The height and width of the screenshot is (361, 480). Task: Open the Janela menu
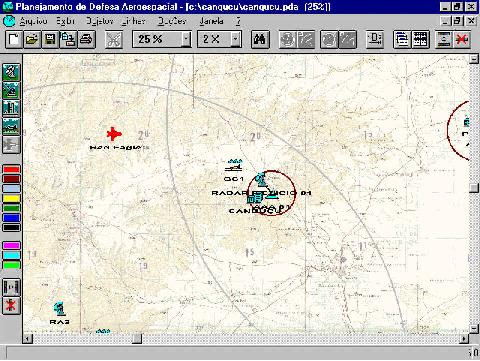(x=211, y=21)
